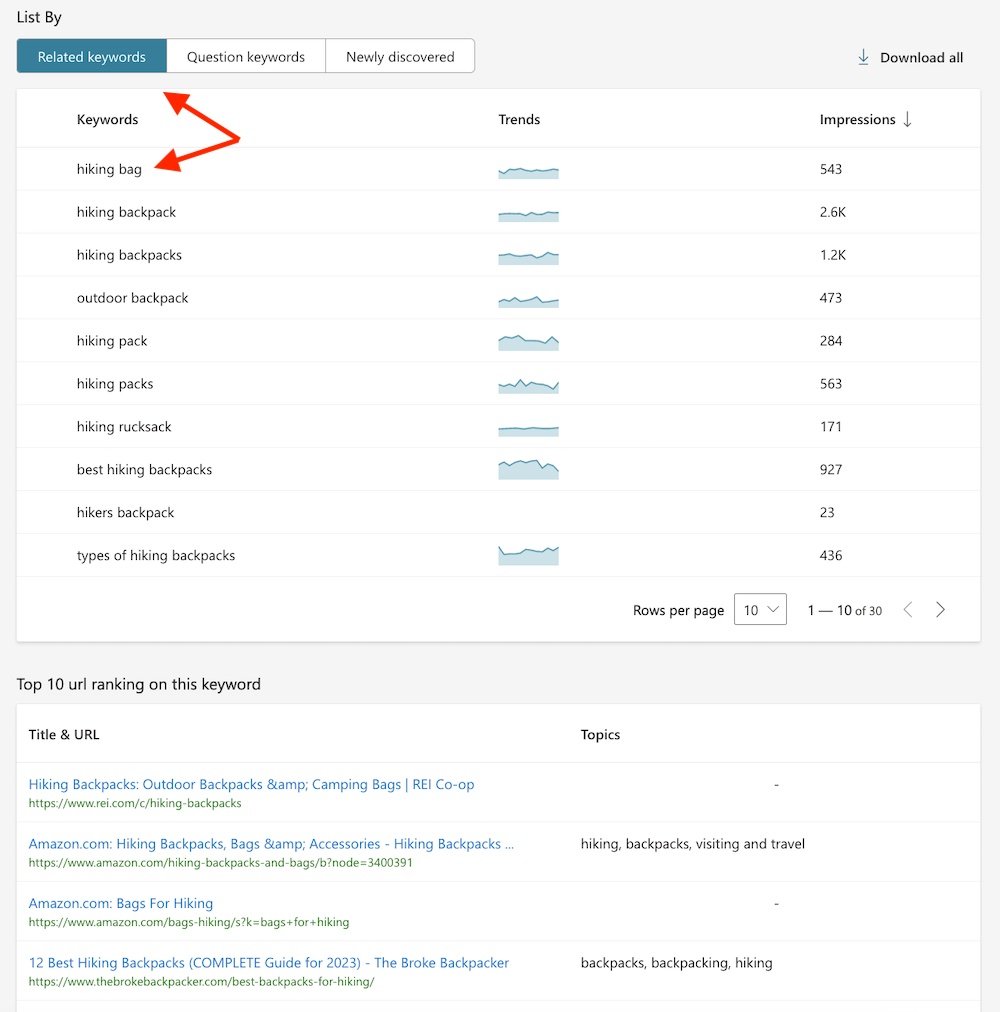1000x1012 pixels.
Task: Select the Related keywords tab
Action: (x=92, y=57)
